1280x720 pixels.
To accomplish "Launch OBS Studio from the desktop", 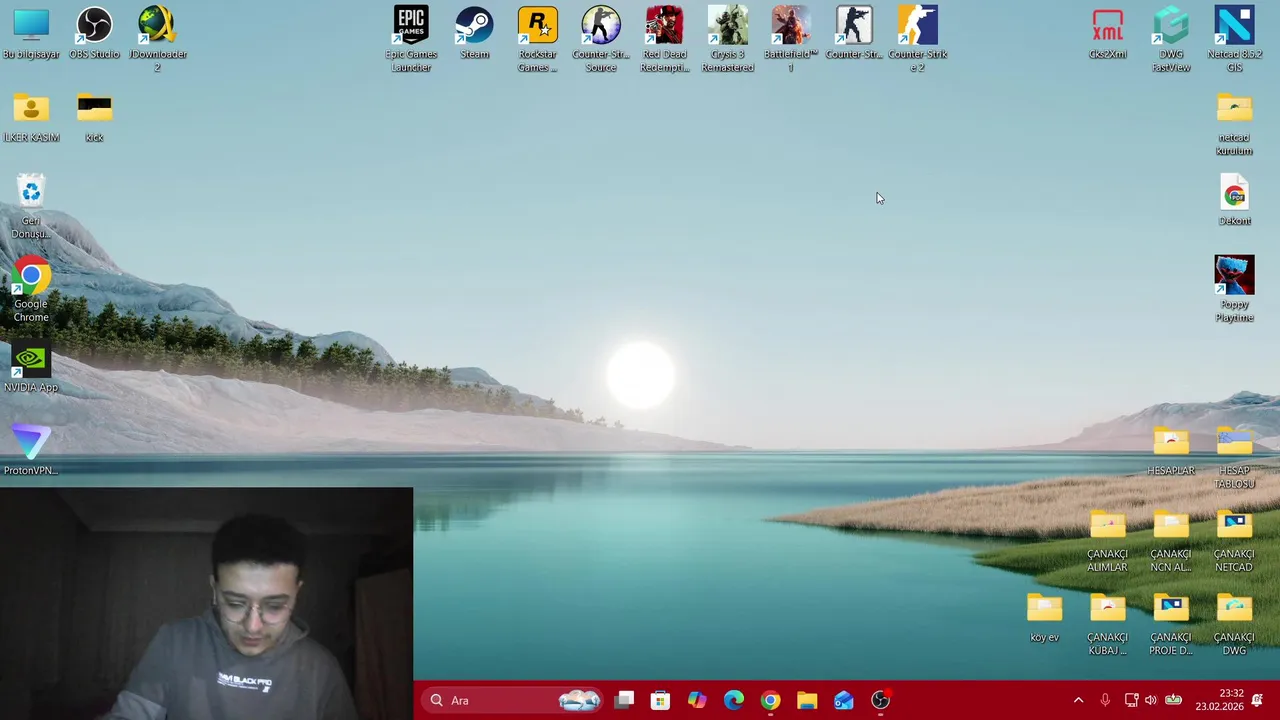I will [x=94, y=34].
